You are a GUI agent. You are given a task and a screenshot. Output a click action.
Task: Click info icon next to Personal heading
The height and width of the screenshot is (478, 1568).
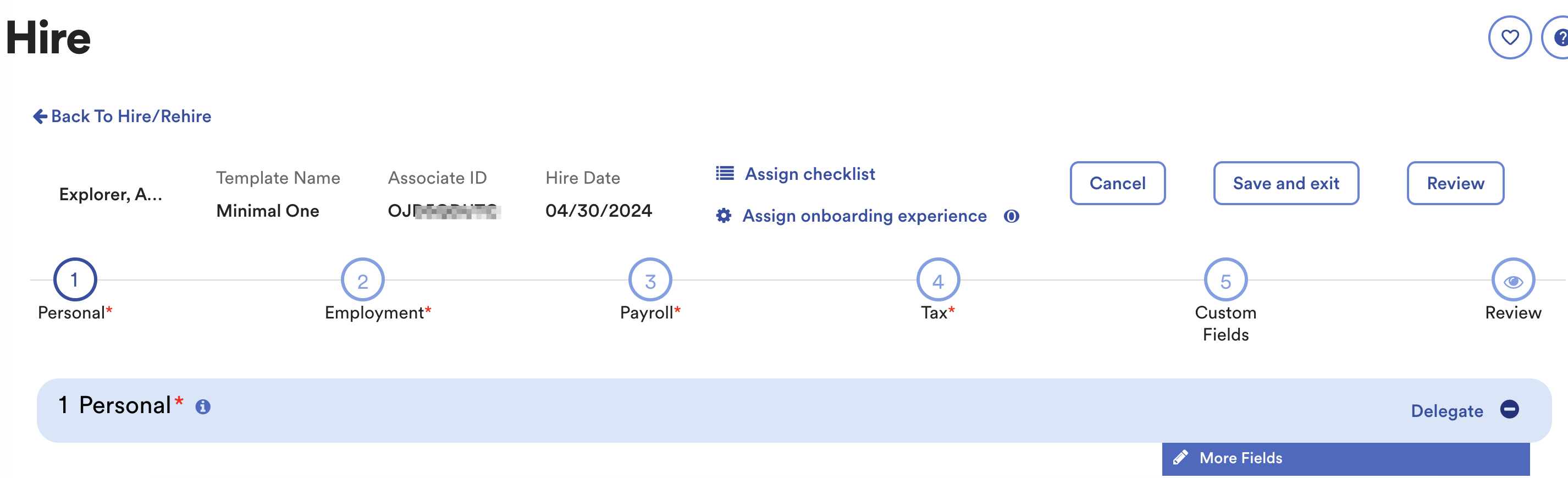[x=203, y=406]
